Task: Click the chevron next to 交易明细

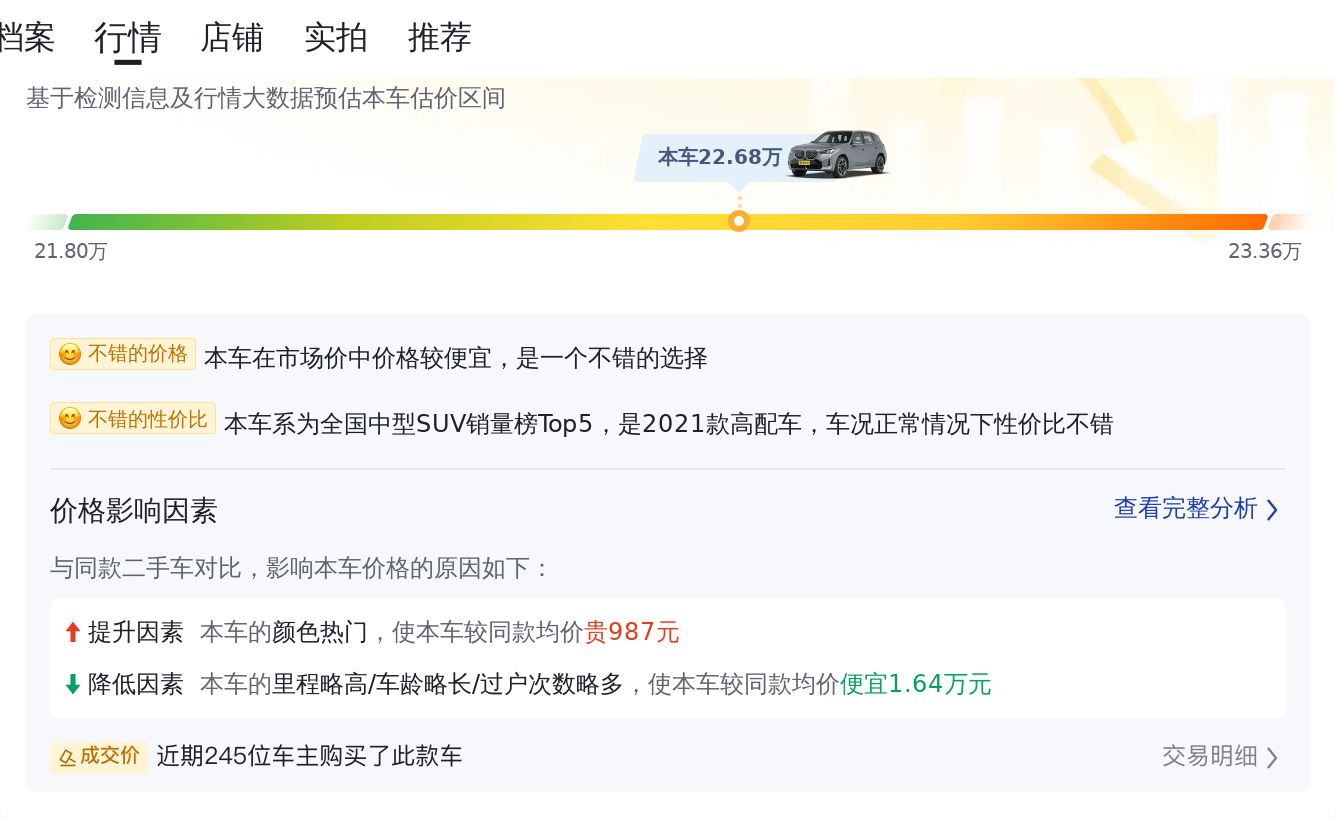Action: tap(1272, 758)
